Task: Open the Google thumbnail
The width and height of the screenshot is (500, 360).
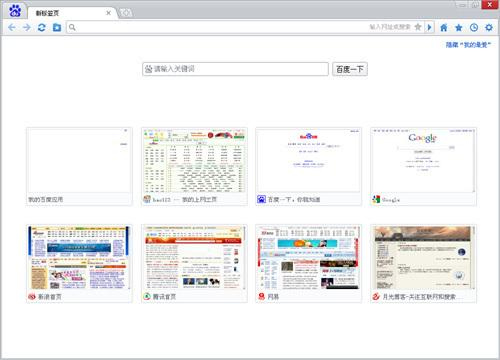Action: pos(423,166)
